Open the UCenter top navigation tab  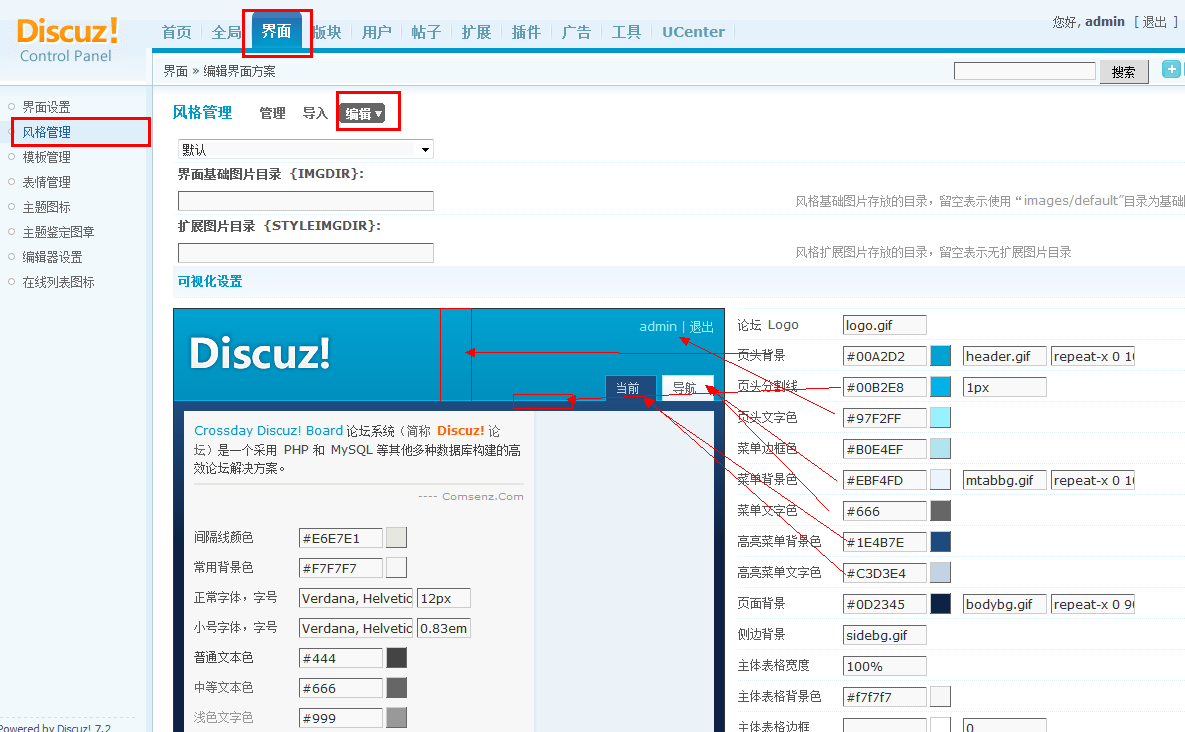693,32
